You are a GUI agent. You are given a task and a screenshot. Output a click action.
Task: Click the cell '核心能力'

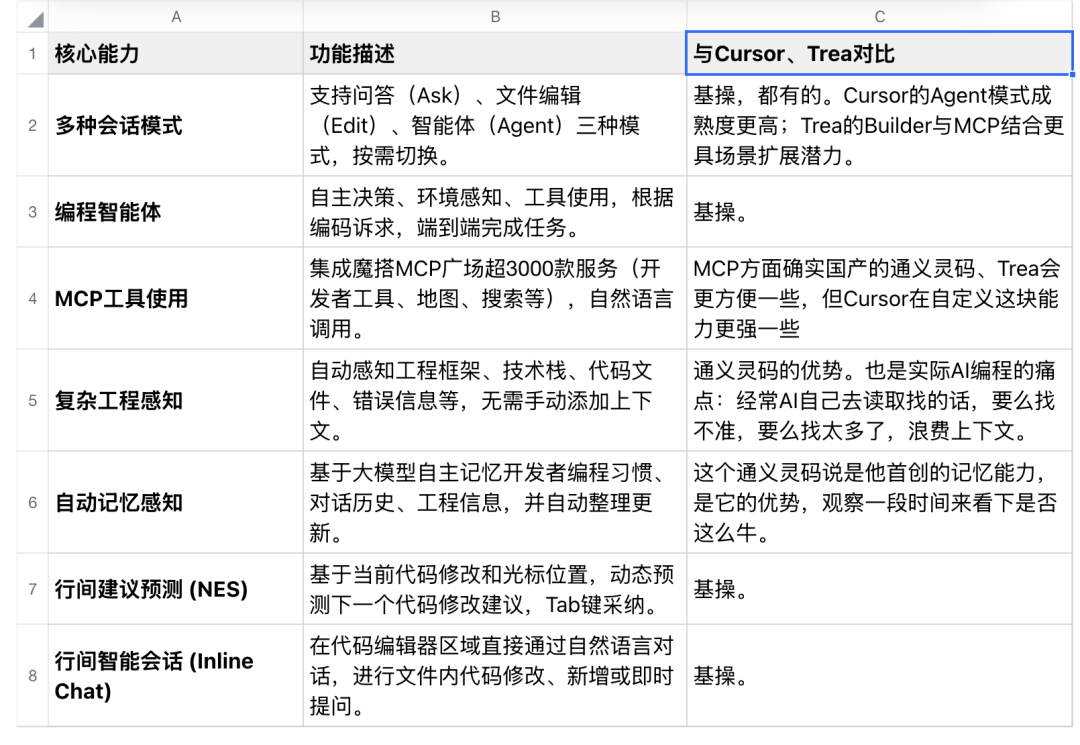click(176, 53)
